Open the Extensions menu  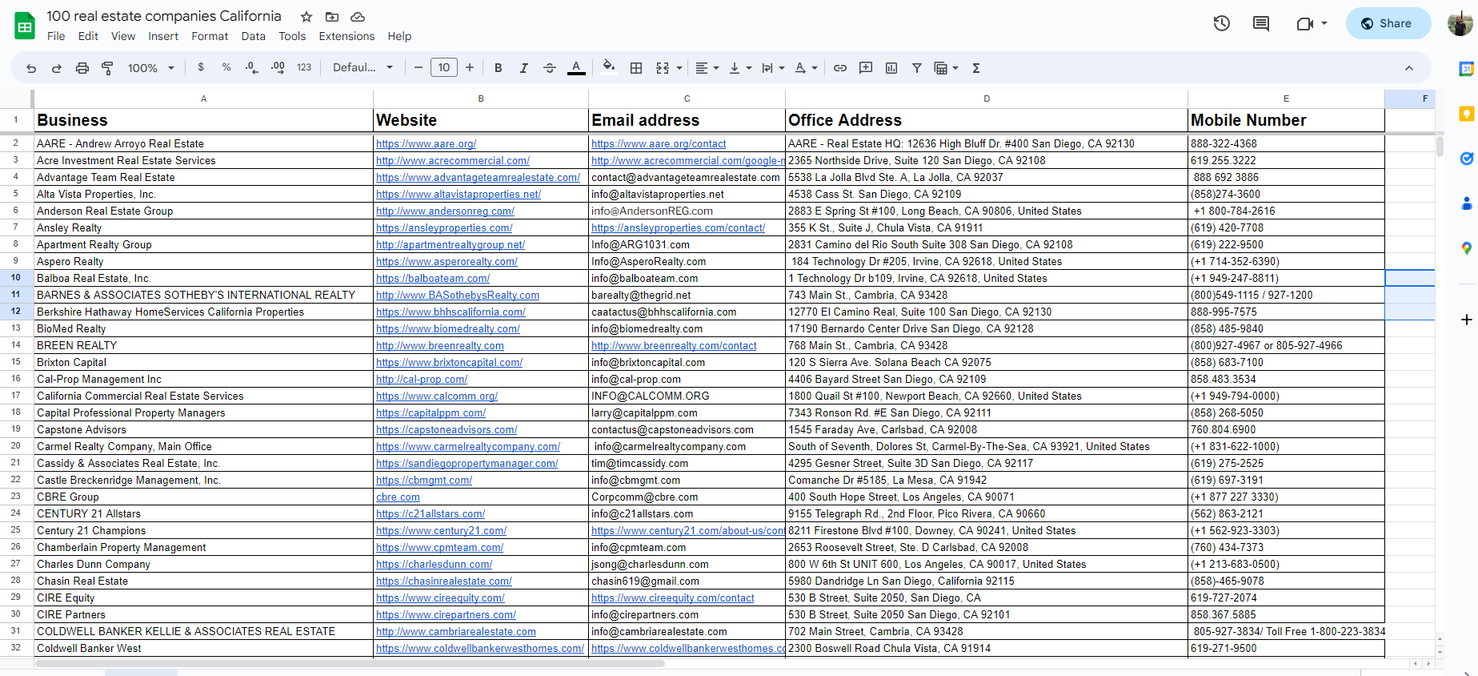[347, 36]
